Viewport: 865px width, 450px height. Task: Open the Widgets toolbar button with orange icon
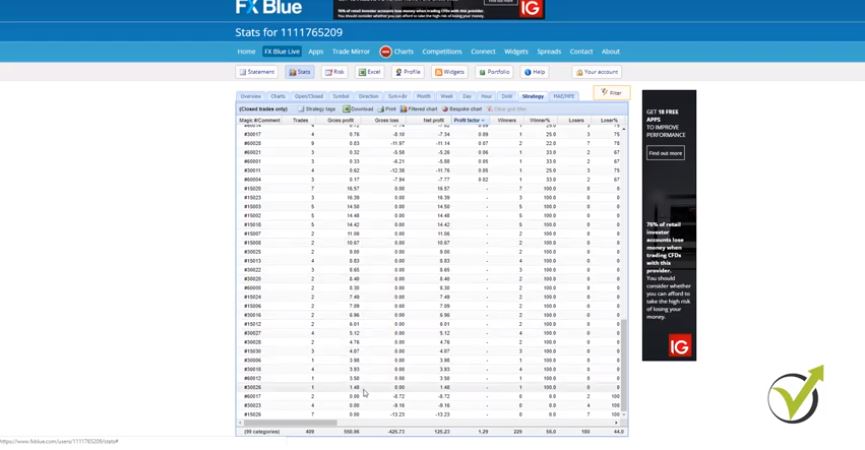point(449,72)
